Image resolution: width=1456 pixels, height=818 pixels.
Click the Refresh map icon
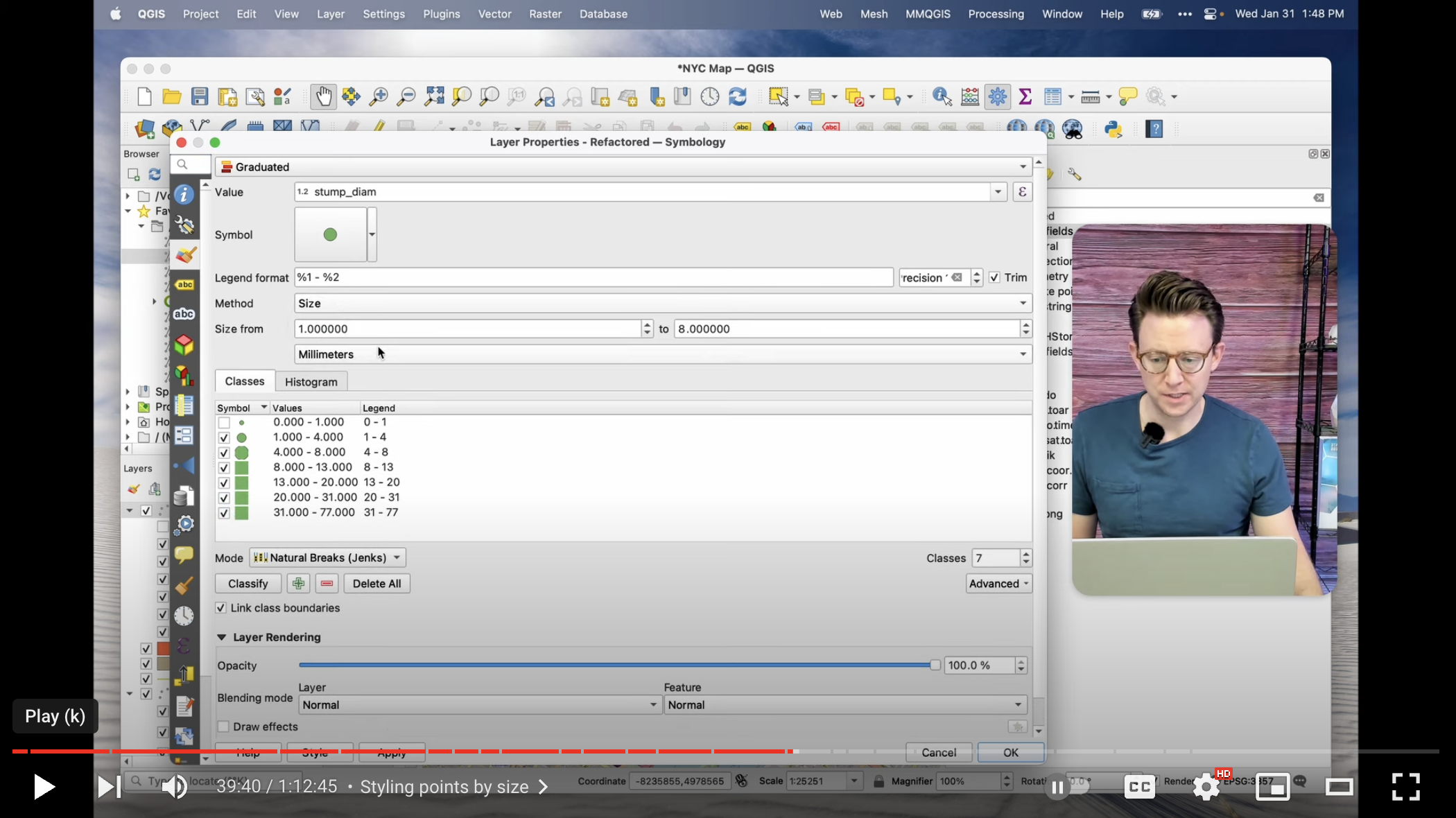pyautogui.click(x=738, y=96)
